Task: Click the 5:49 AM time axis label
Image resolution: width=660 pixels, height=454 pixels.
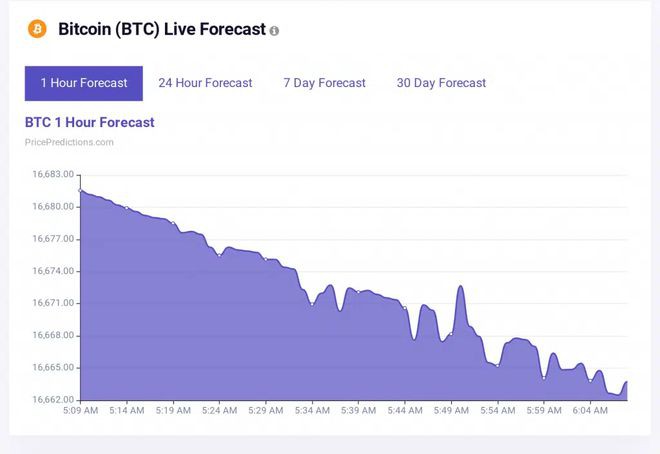Action: (450, 410)
